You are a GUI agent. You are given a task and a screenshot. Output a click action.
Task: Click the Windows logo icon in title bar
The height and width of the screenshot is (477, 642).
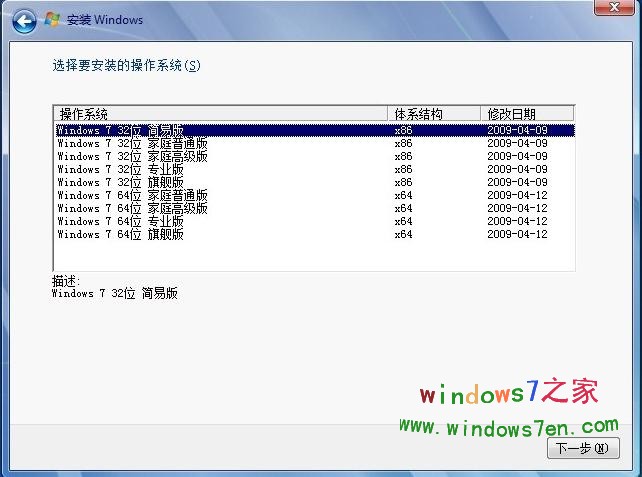click(52, 20)
